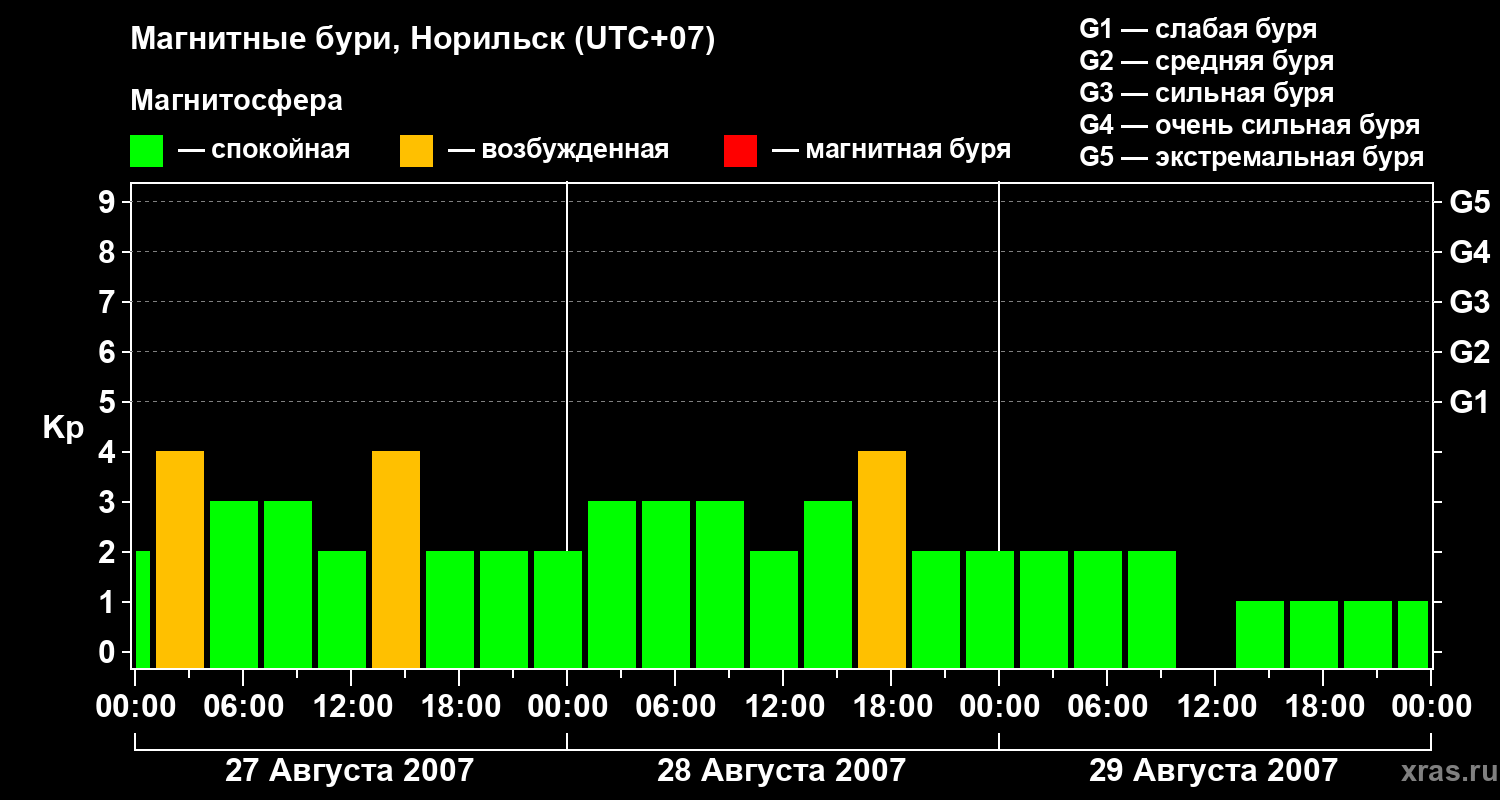
Task: Select the 'G3 — сильная буря' line
Action: (1206, 93)
